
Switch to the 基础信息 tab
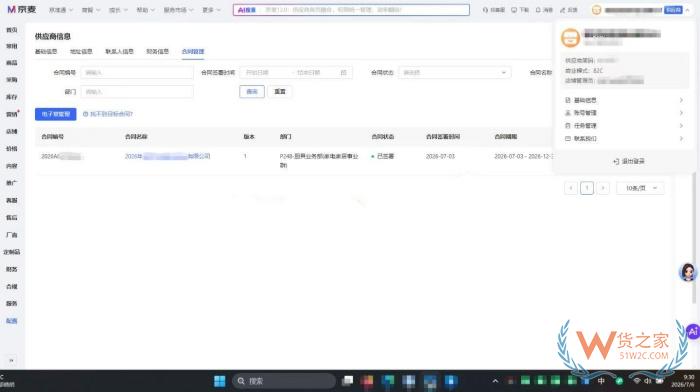pyautogui.click(x=46, y=51)
